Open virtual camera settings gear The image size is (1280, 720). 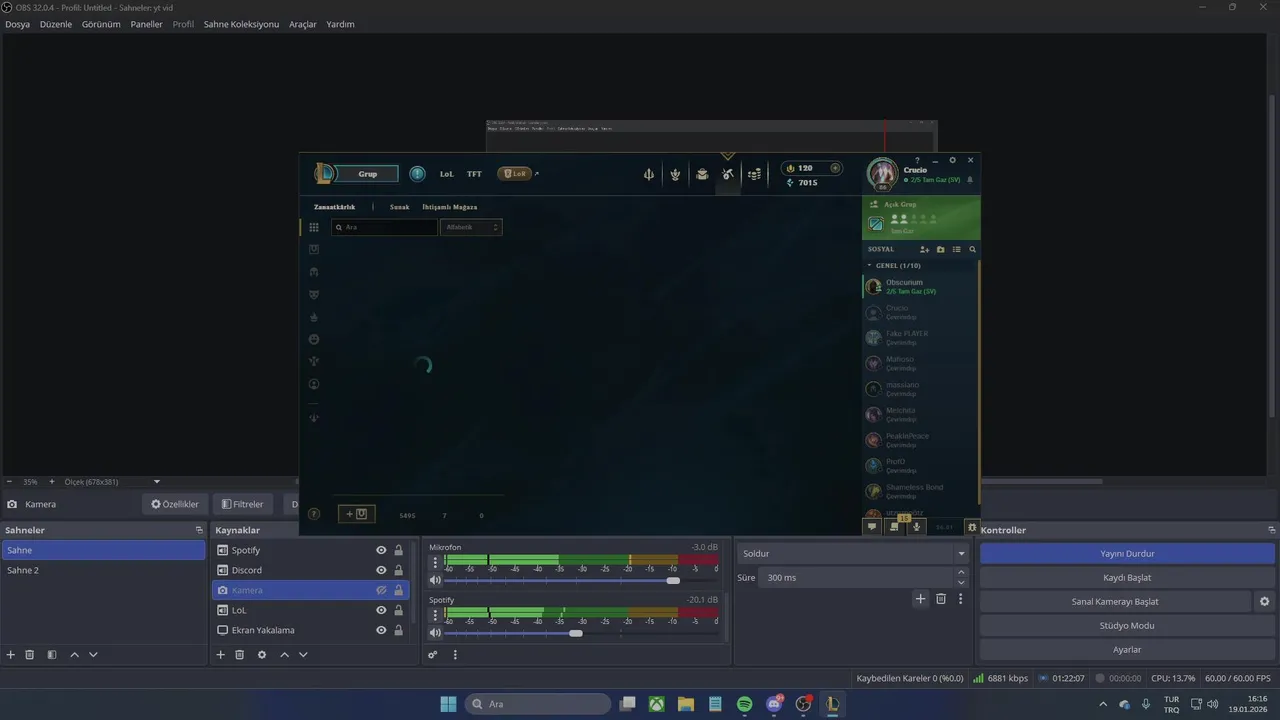1264,602
